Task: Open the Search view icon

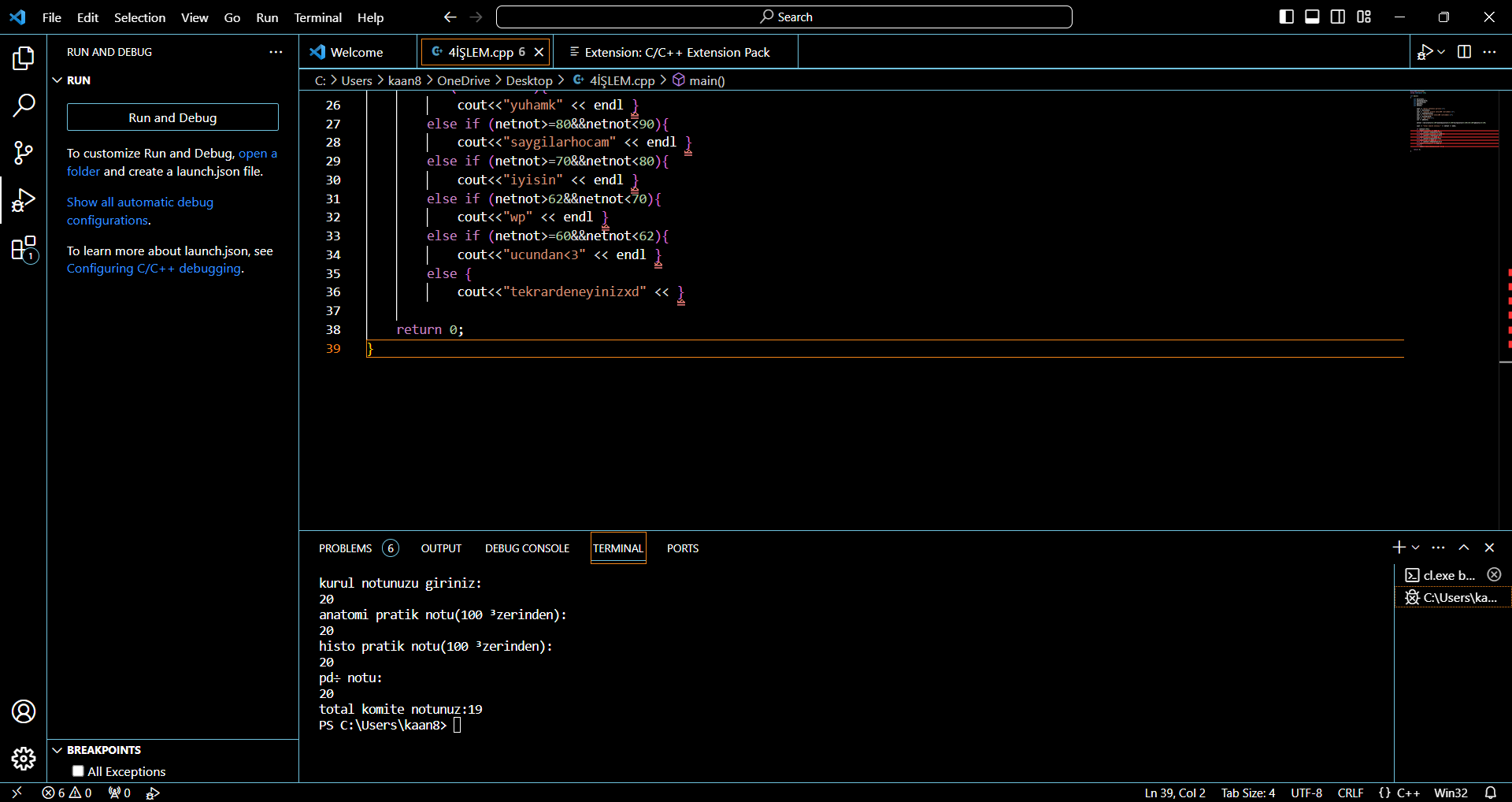Action: pyautogui.click(x=24, y=105)
